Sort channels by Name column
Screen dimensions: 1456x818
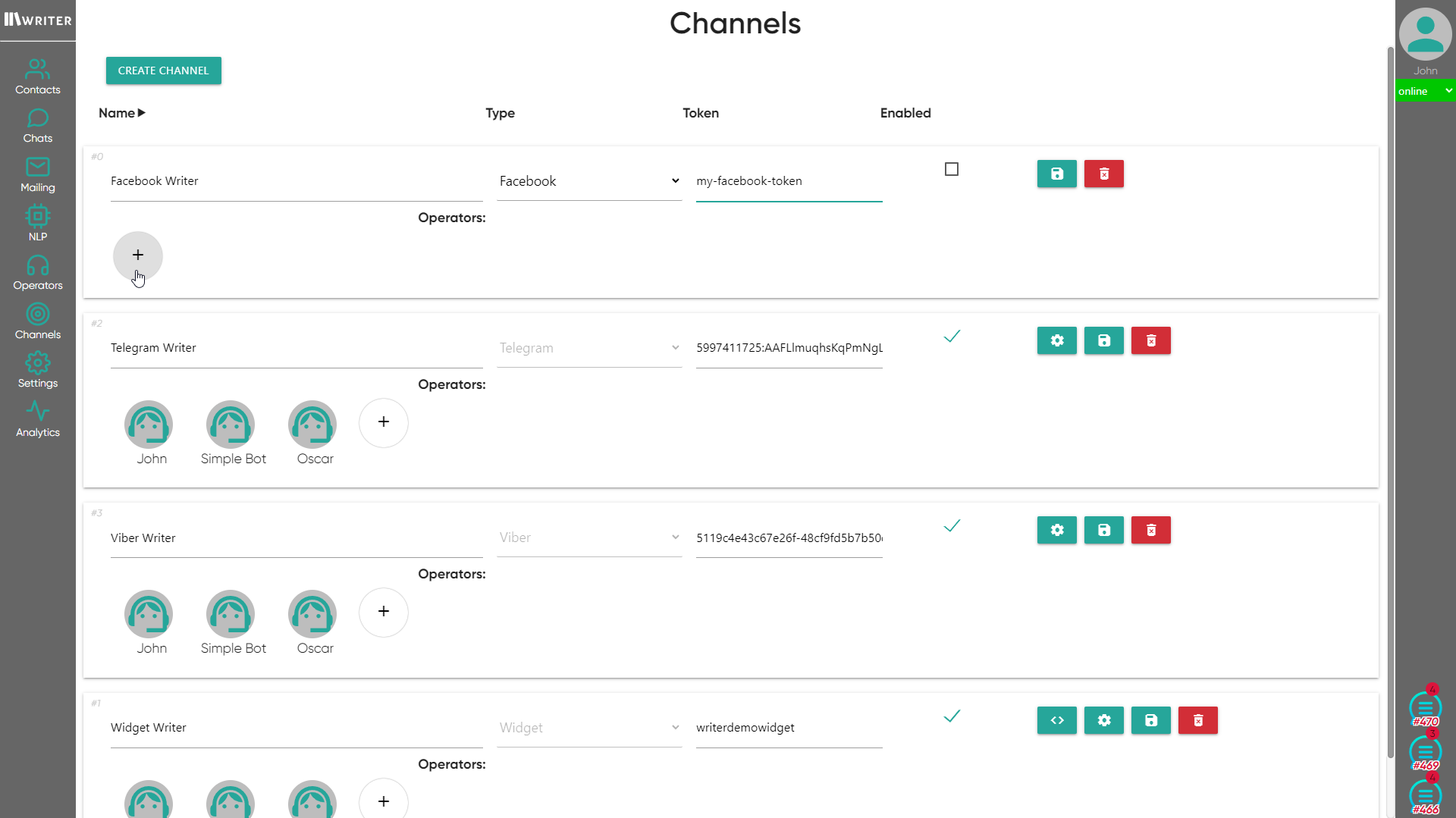121,113
